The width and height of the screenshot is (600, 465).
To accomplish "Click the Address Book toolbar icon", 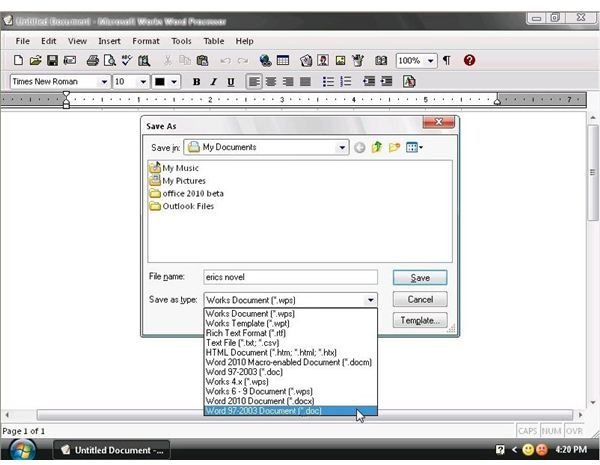I will [381, 60].
